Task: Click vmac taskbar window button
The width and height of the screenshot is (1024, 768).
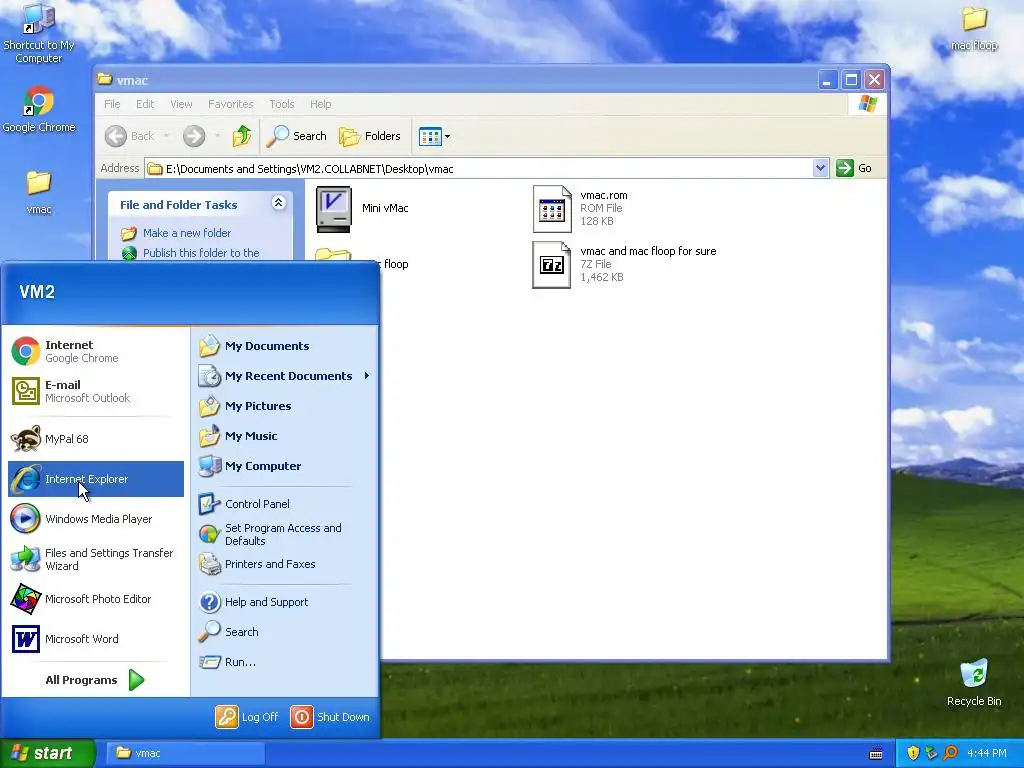Action: pyautogui.click(x=186, y=753)
